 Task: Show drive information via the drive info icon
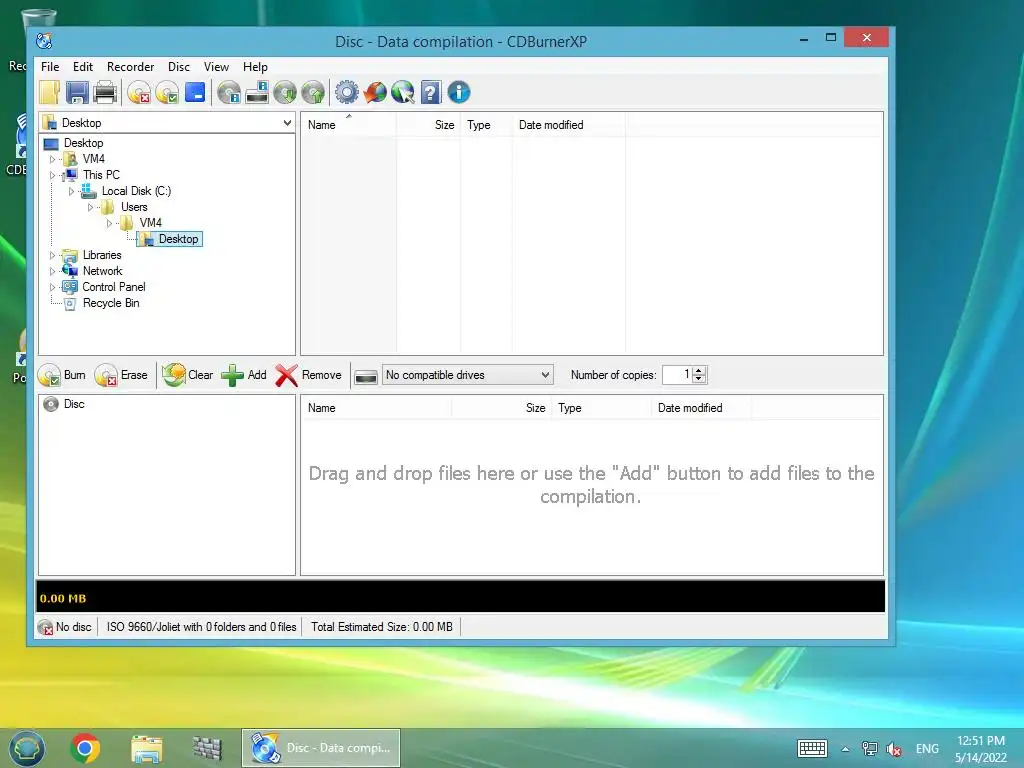(257, 93)
